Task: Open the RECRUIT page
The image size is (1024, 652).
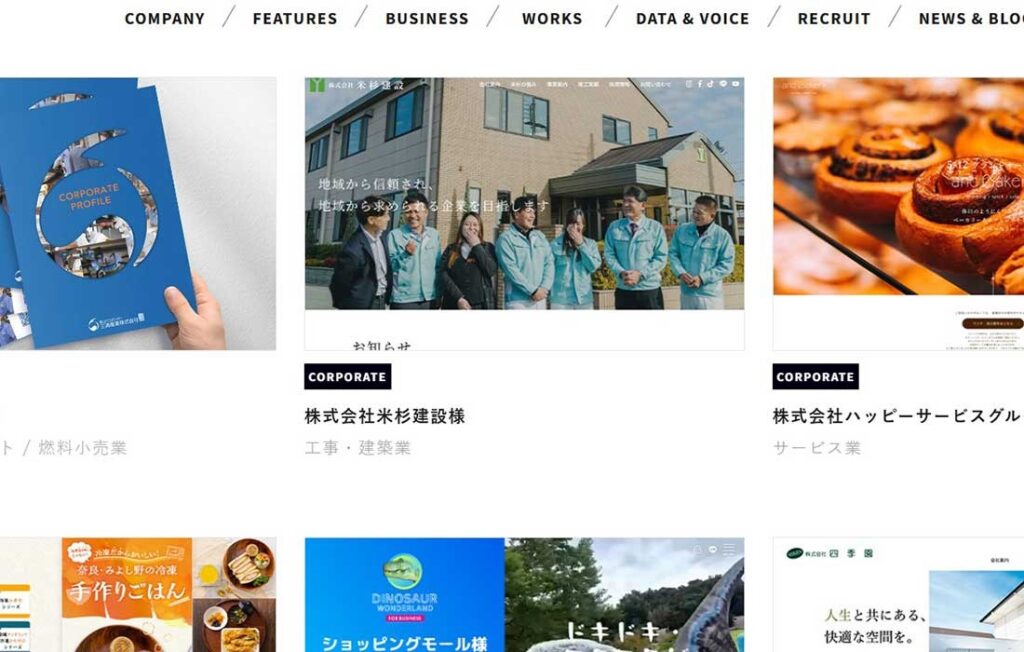Action: tap(834, 19)
